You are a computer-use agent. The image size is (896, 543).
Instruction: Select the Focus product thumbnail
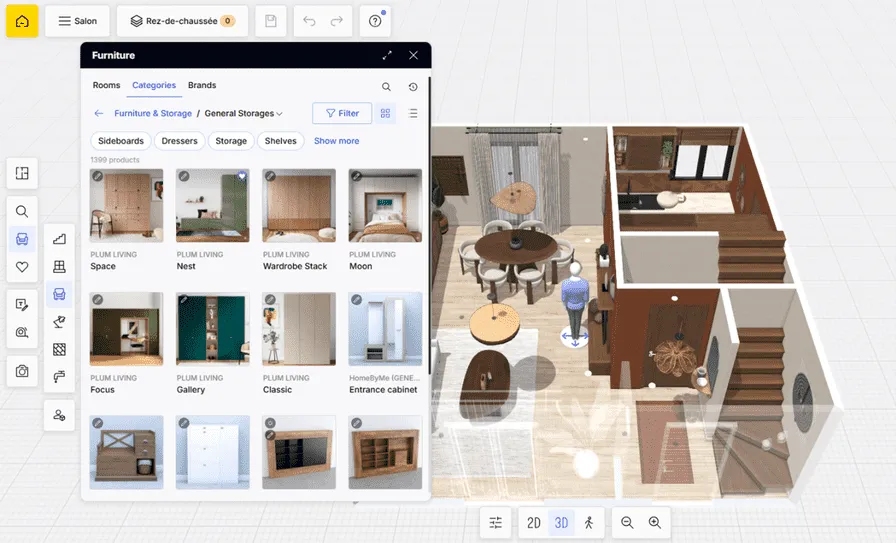point(126,329)
